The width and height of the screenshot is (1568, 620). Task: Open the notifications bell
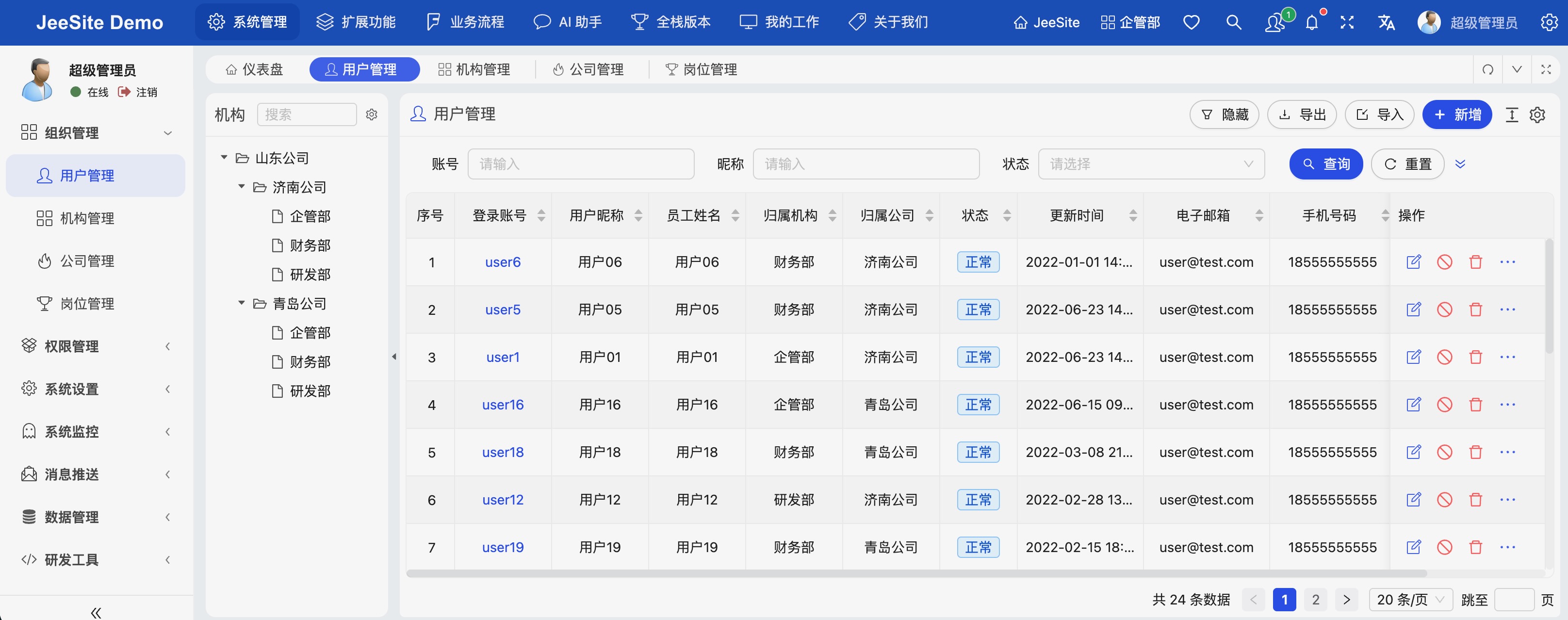[x=1312, y=22]
